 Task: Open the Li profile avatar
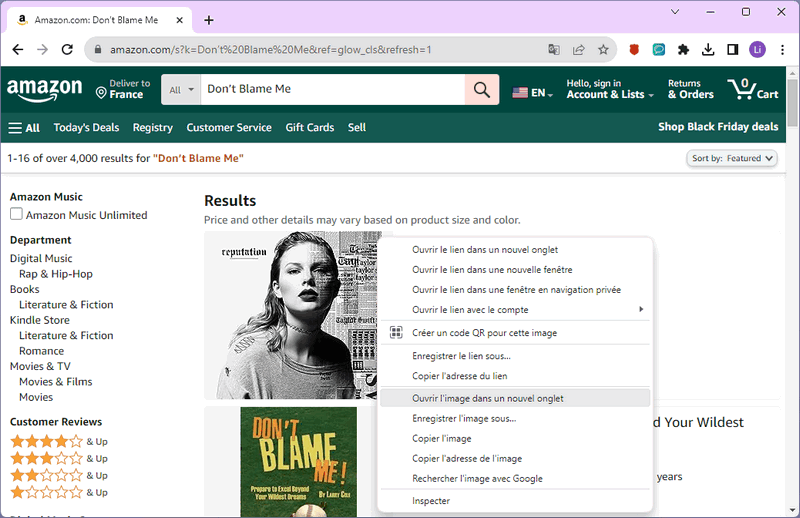[757, 50]
